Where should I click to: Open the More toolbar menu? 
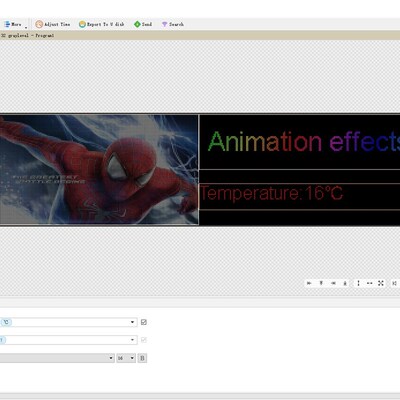click(13, 24)
